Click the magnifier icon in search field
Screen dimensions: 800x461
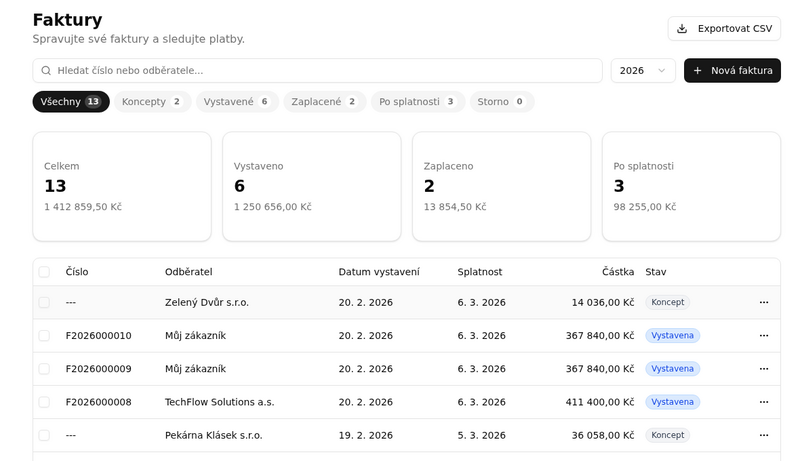pos(46,70)
